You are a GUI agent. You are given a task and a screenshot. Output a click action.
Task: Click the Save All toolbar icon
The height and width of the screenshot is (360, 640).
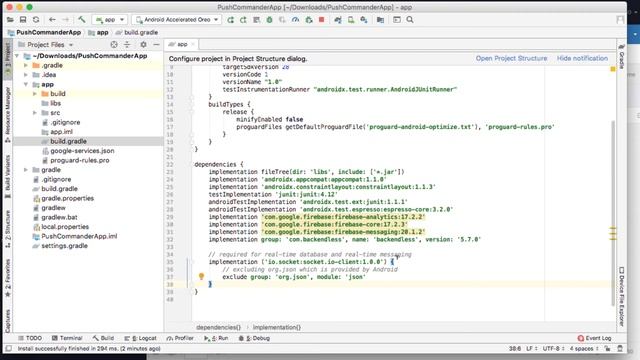23,20
